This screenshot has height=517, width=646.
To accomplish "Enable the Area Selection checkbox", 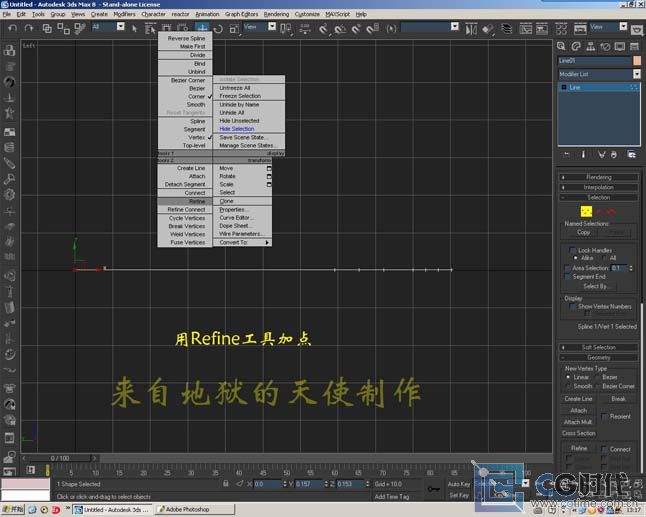I will click(567, 268).
